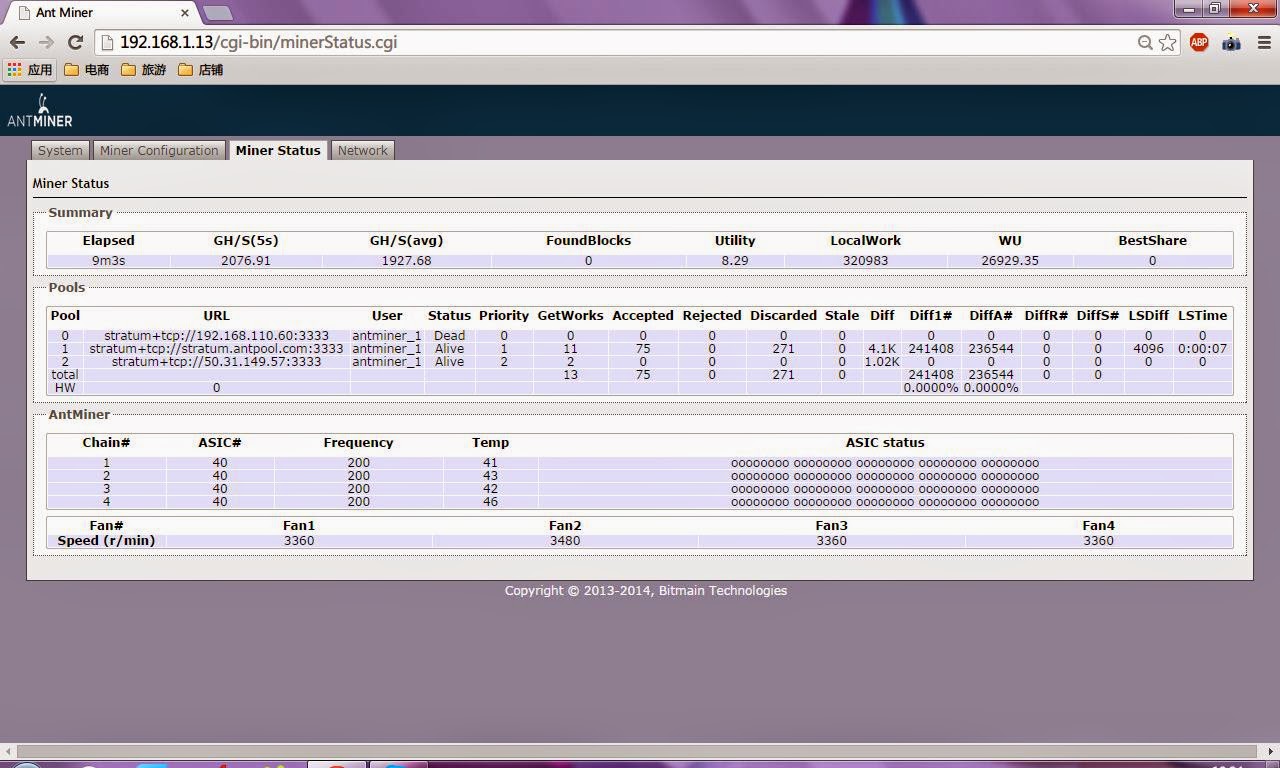1280x768 pixels.
Task: Switch to the System tab
Action: click(x=60, y=150)
